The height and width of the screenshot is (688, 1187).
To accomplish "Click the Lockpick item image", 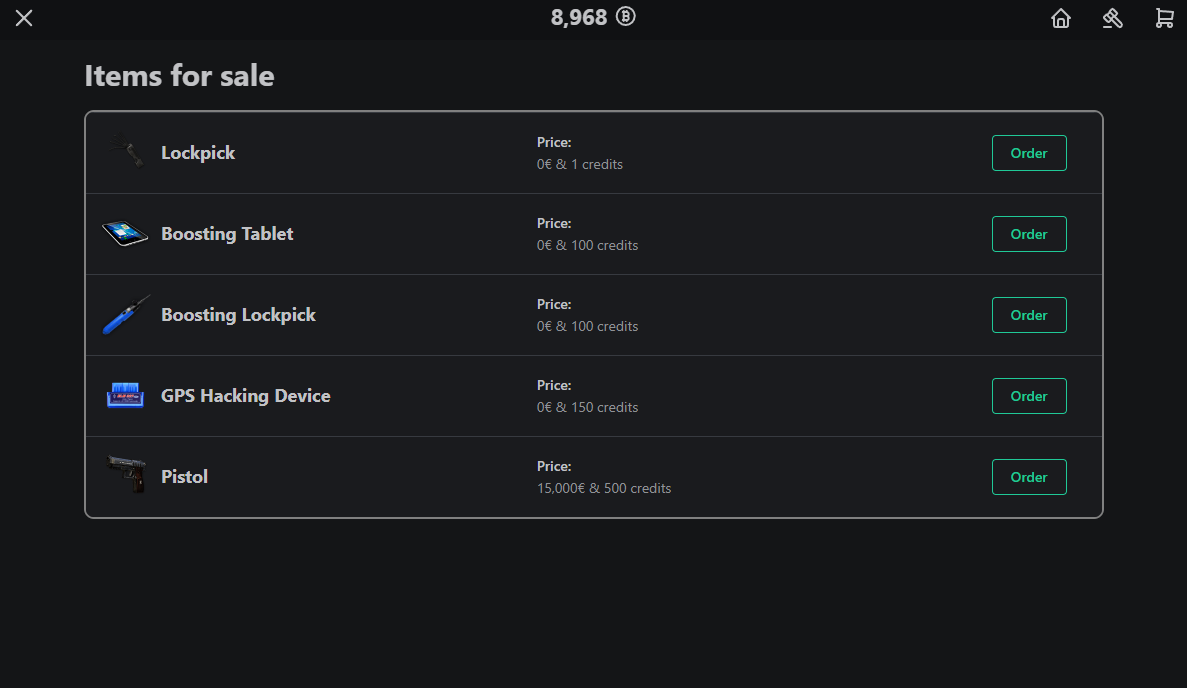I will click(126, 152).
